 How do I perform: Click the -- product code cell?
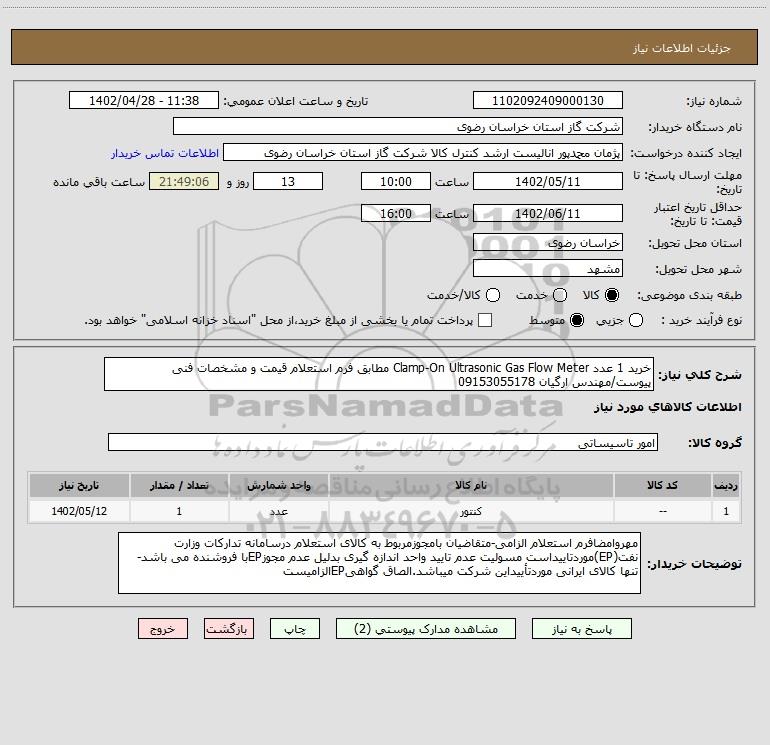[x=662, y=511]
